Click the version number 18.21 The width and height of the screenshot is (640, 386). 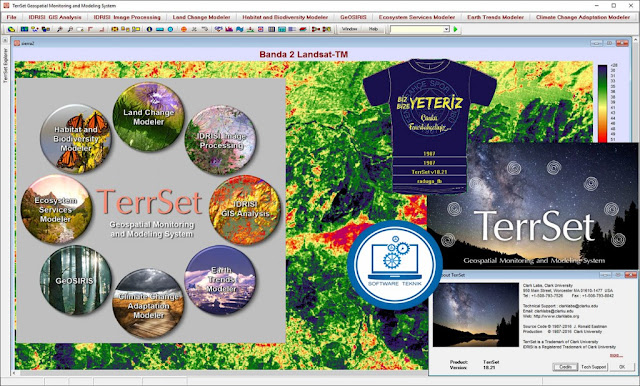point(489,368)
